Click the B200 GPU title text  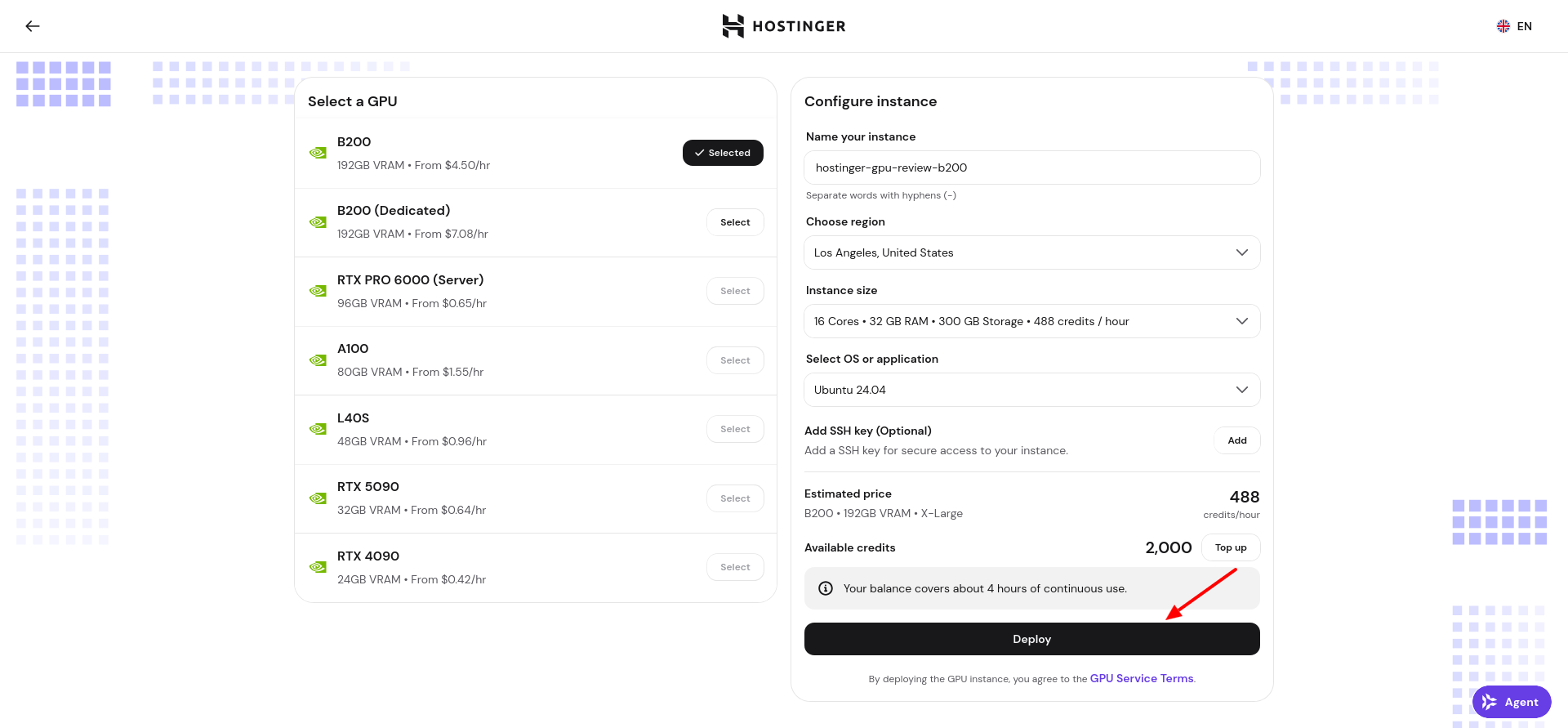(x=354, y=142)
